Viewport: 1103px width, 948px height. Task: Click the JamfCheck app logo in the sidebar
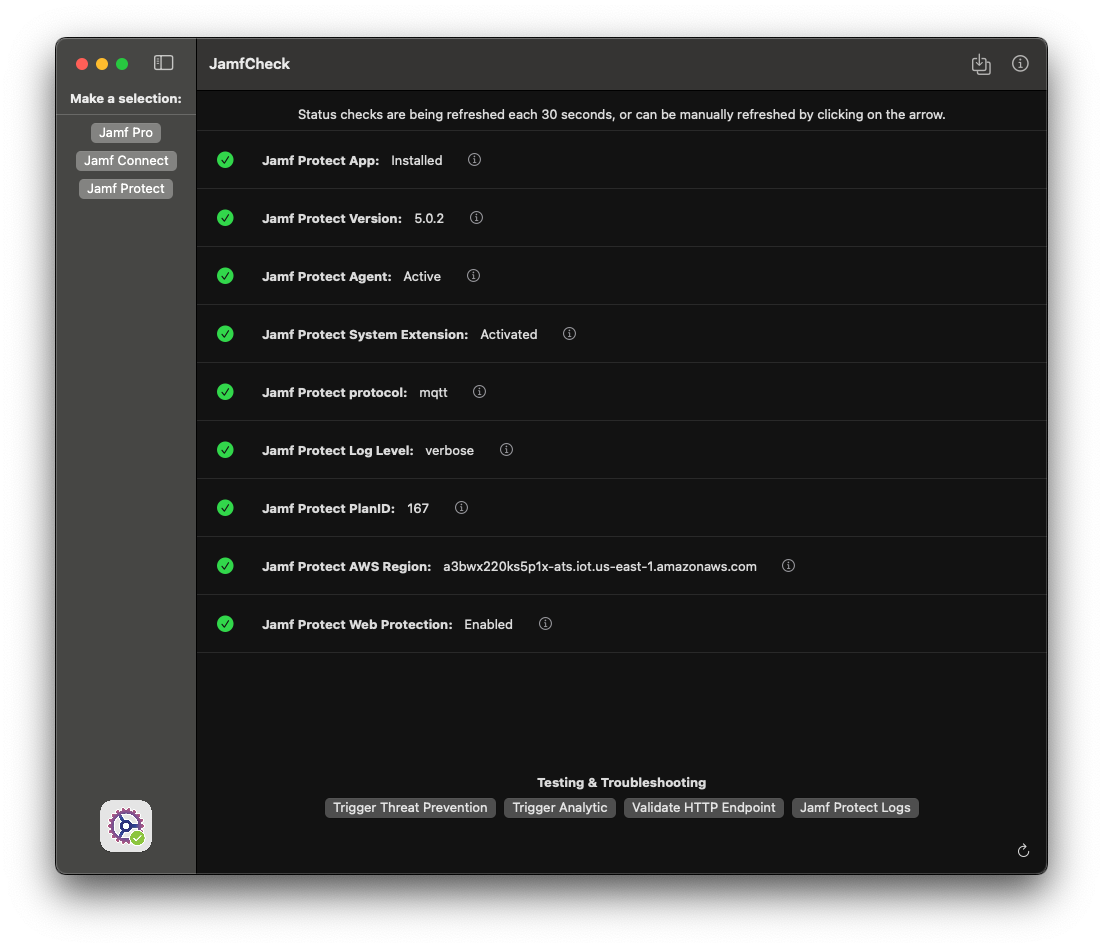(x=126, y=826)
